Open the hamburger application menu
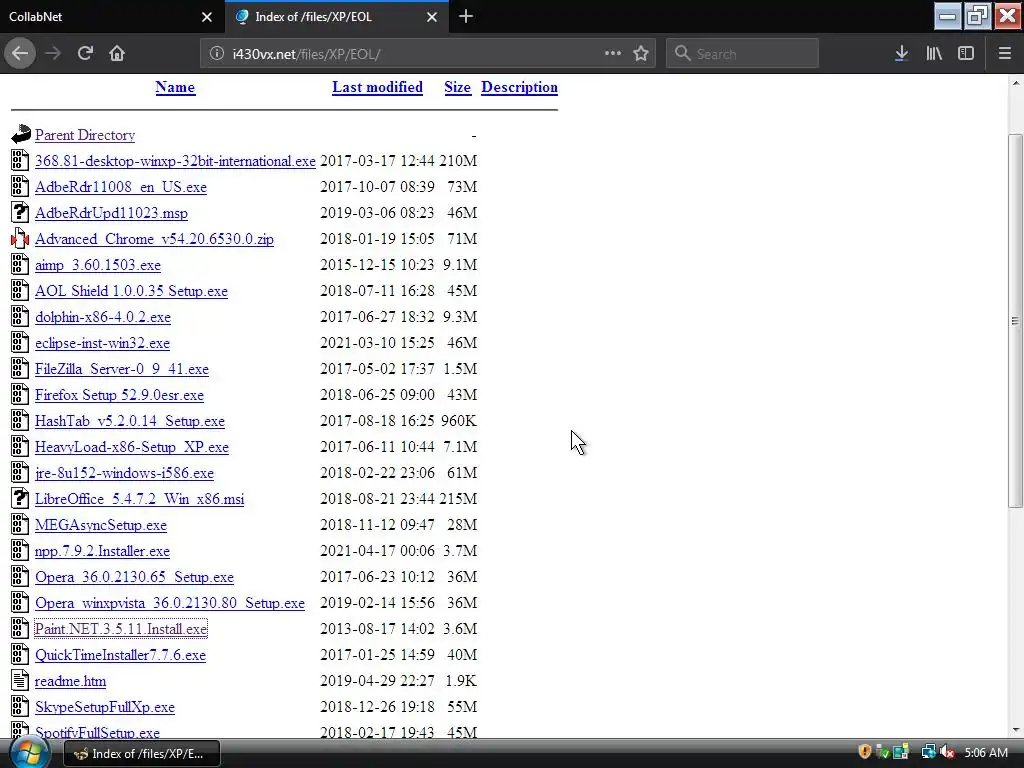The height and width of the screenshot is (768, 1024). click(1004, 54)
